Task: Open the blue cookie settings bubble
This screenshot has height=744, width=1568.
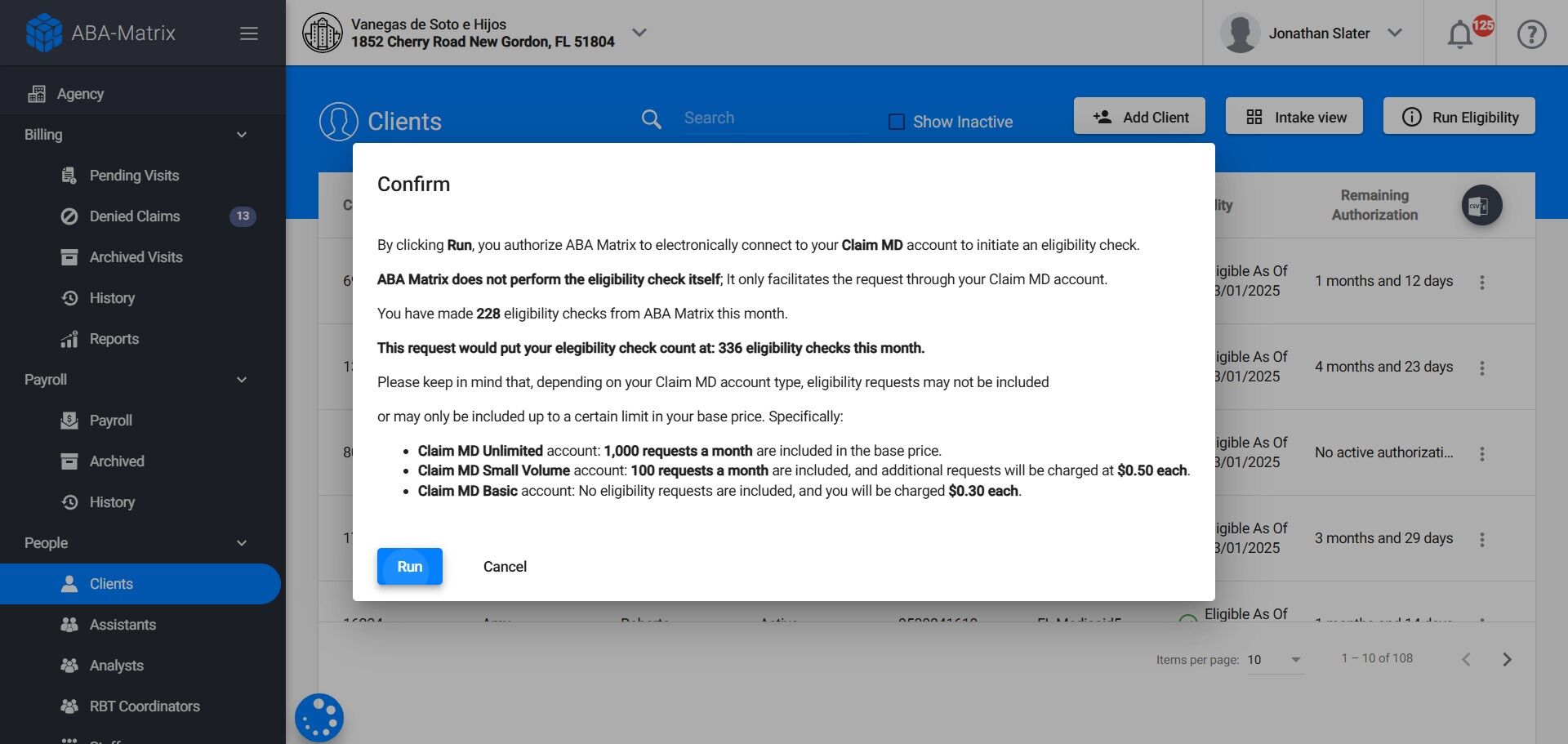Action: tap(319, 718)
